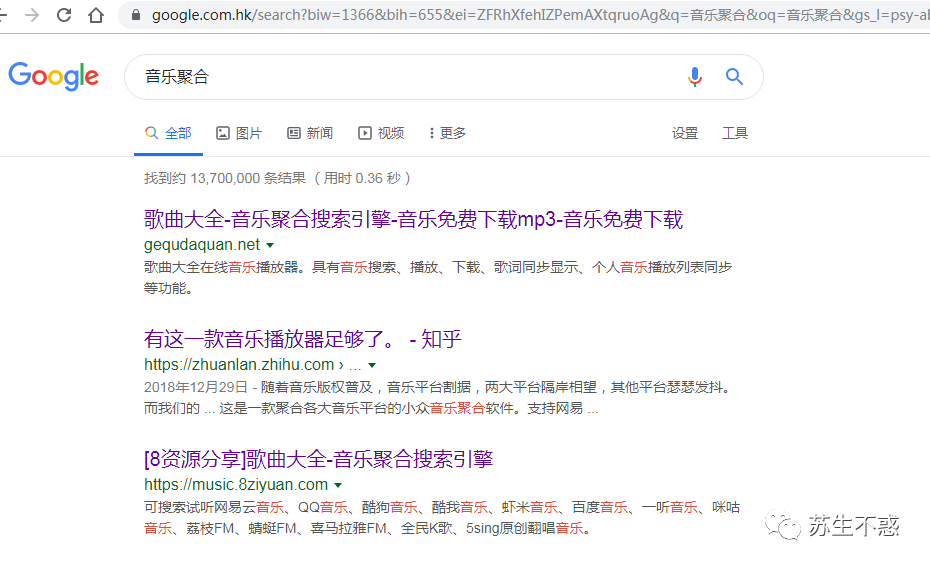The width and height of the screenshot is (930, 567).
Task: Open the Google logo homepage link
Action: 53,76
